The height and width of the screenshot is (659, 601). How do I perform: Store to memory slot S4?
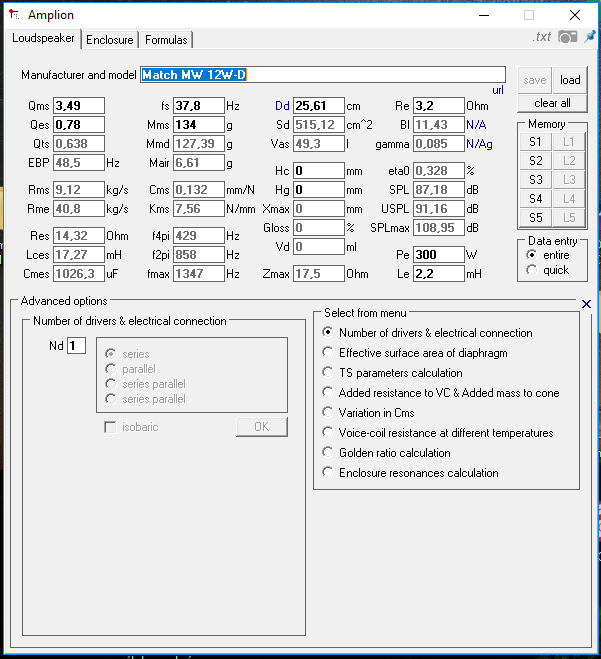[x=535, y=199]
